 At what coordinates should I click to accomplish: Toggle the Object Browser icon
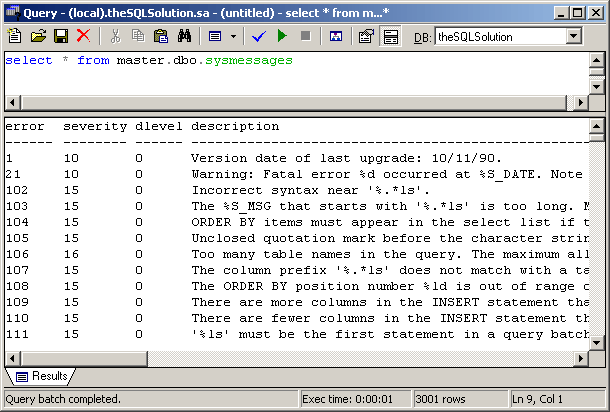pyautogui.click(x=336, y=37)
